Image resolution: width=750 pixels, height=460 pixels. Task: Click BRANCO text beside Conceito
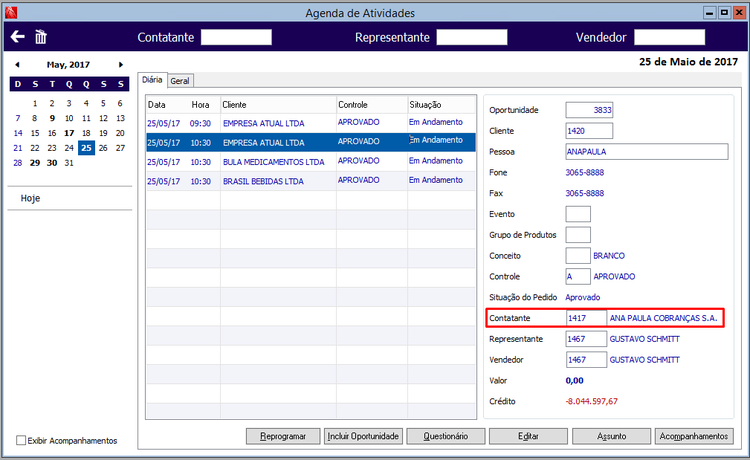(609, 255)
